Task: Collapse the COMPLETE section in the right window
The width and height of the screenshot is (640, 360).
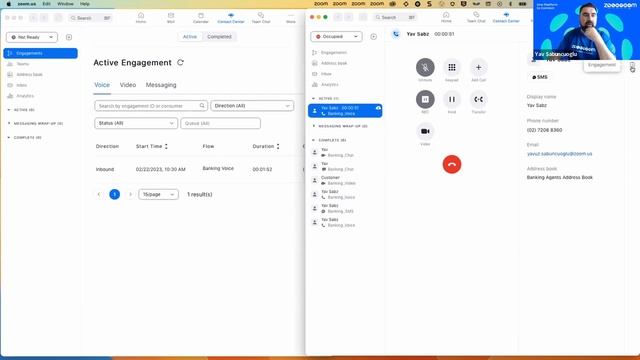Action: [x=313, y=140]
